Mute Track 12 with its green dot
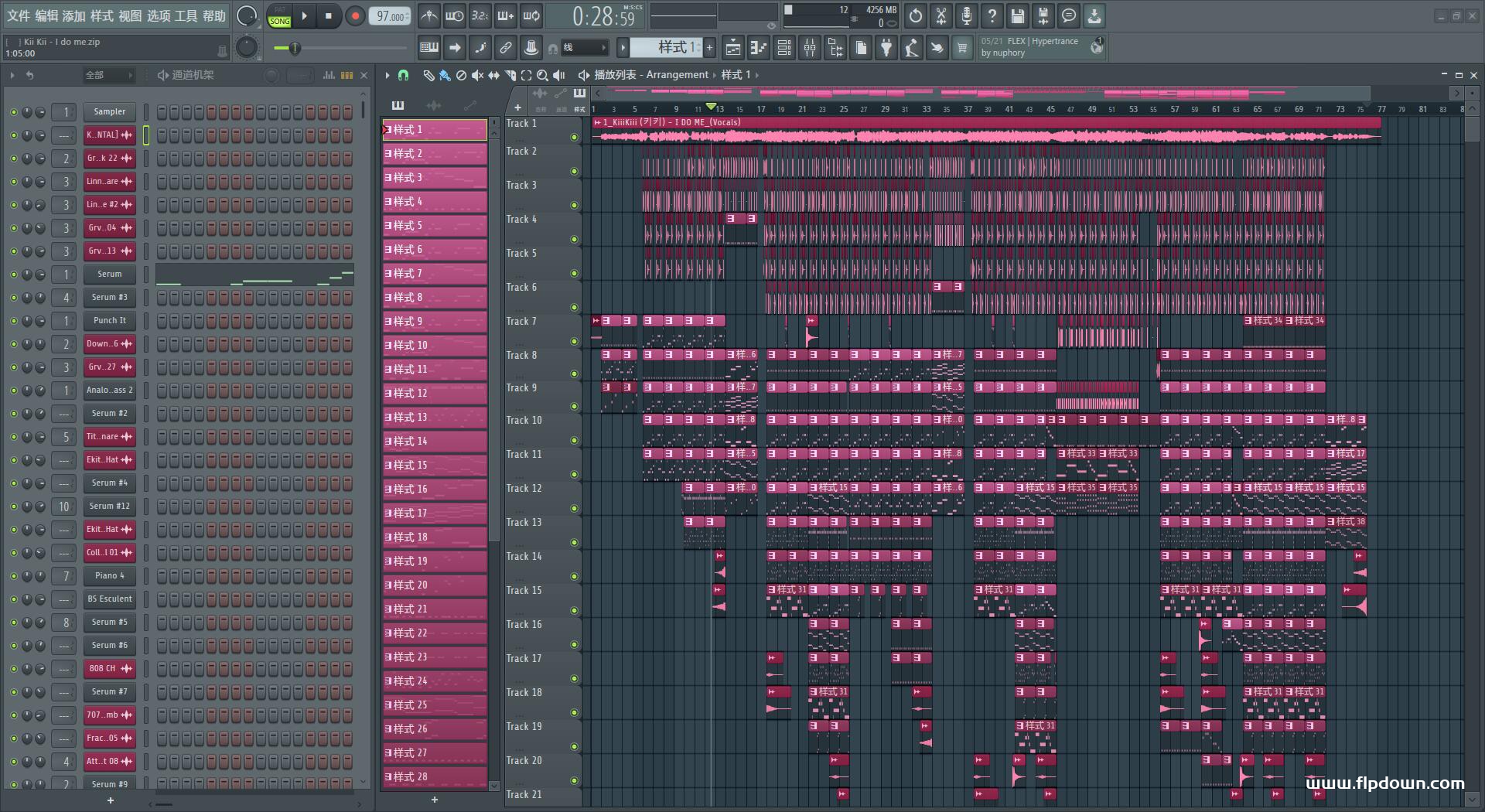The width and height of the screenshot is (1485, 812). (574, 509)
